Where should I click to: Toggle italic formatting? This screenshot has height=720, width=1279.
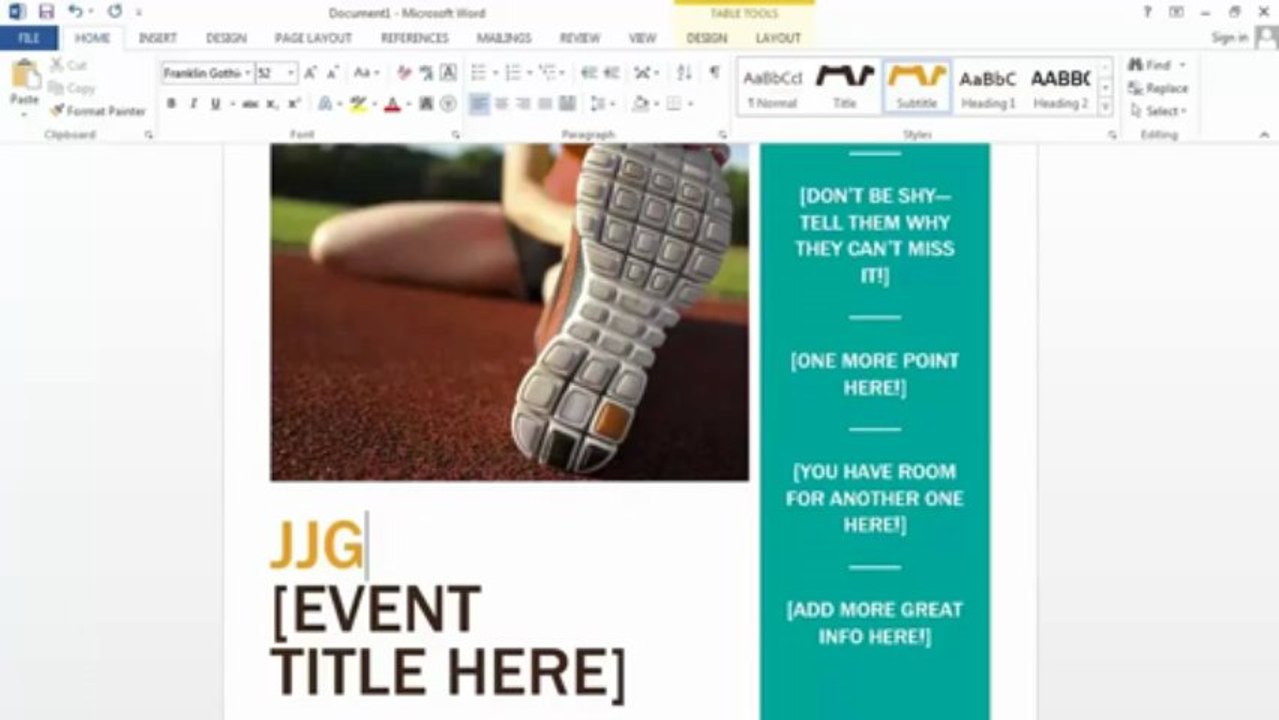(x=193, y=104)
